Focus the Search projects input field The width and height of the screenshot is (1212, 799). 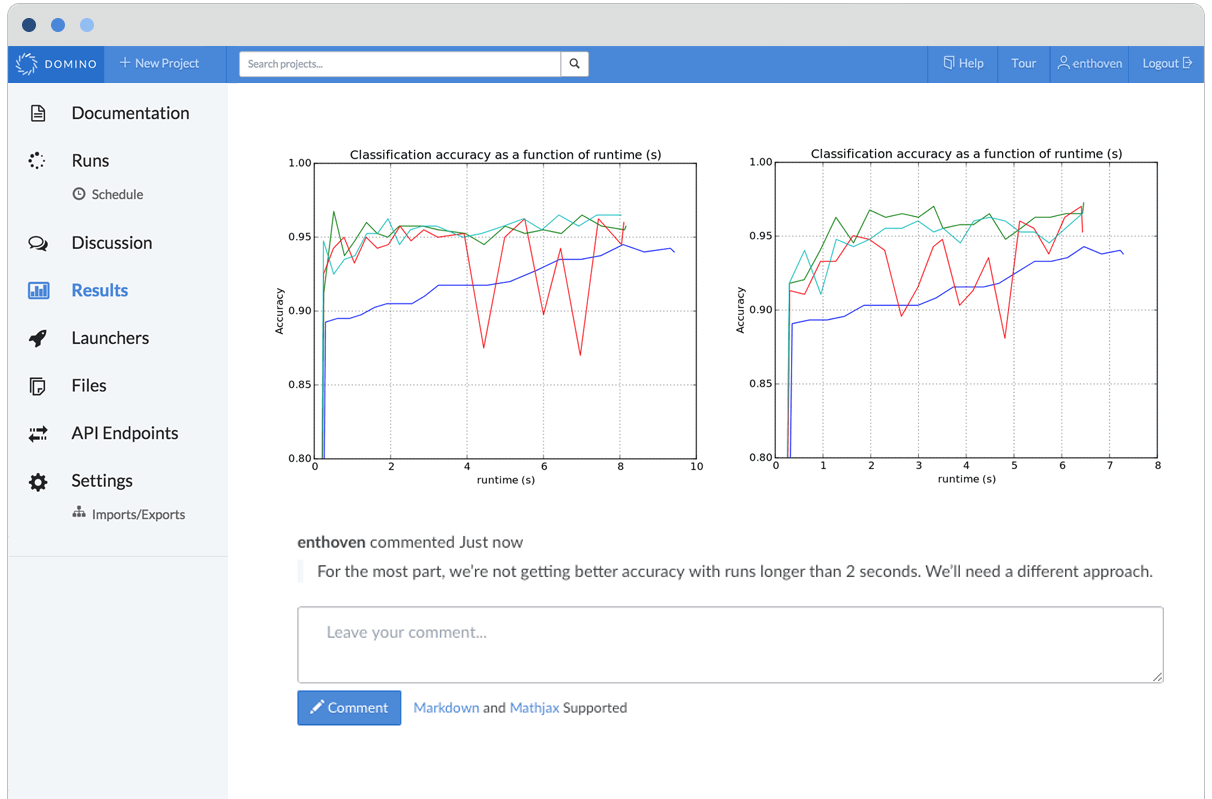click(x=400, y=64)
